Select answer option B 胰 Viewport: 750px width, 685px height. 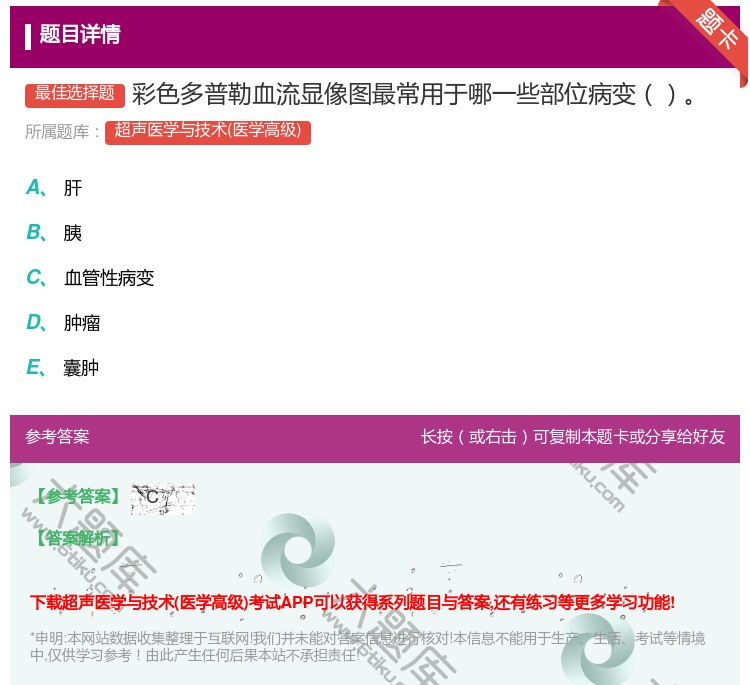[x=54, y=232]
